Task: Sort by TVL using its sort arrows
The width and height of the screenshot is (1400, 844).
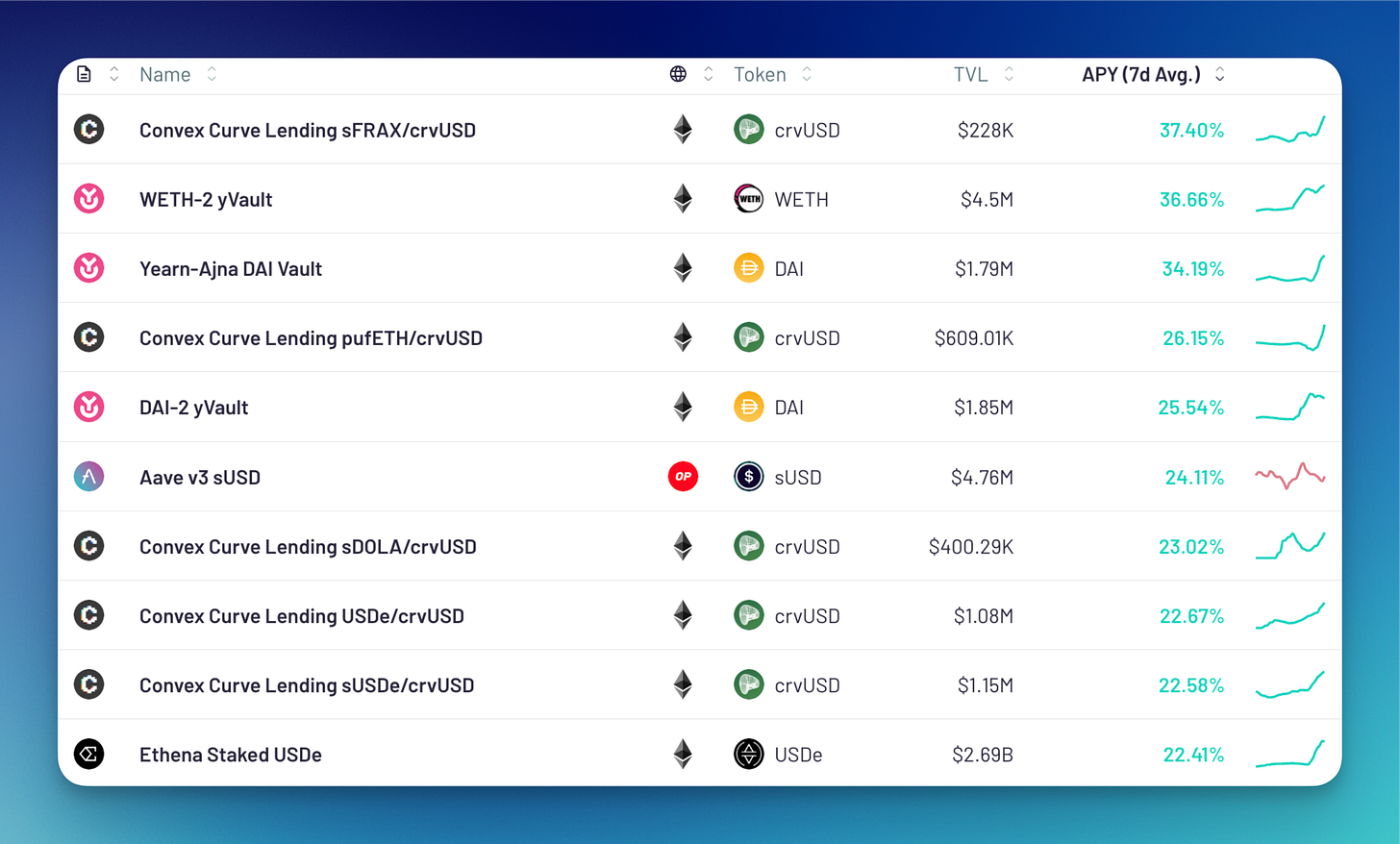Action: pyautogui.click(x=1009, y=74)
